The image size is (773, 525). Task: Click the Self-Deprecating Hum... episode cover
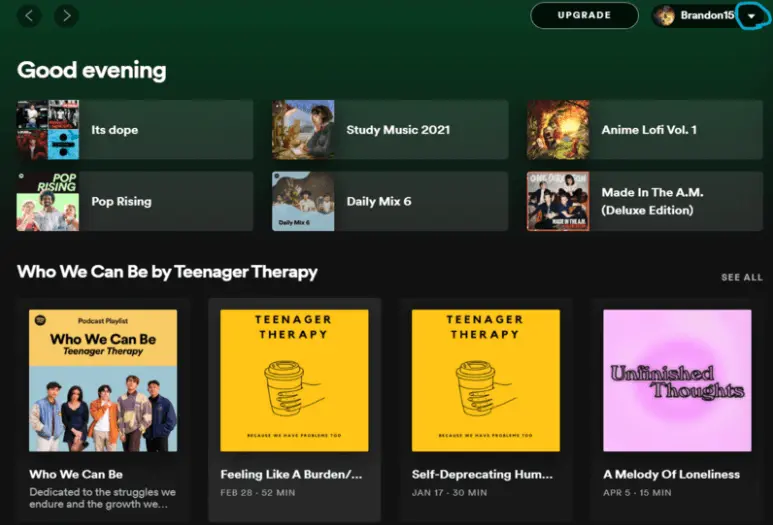(486, 380)
